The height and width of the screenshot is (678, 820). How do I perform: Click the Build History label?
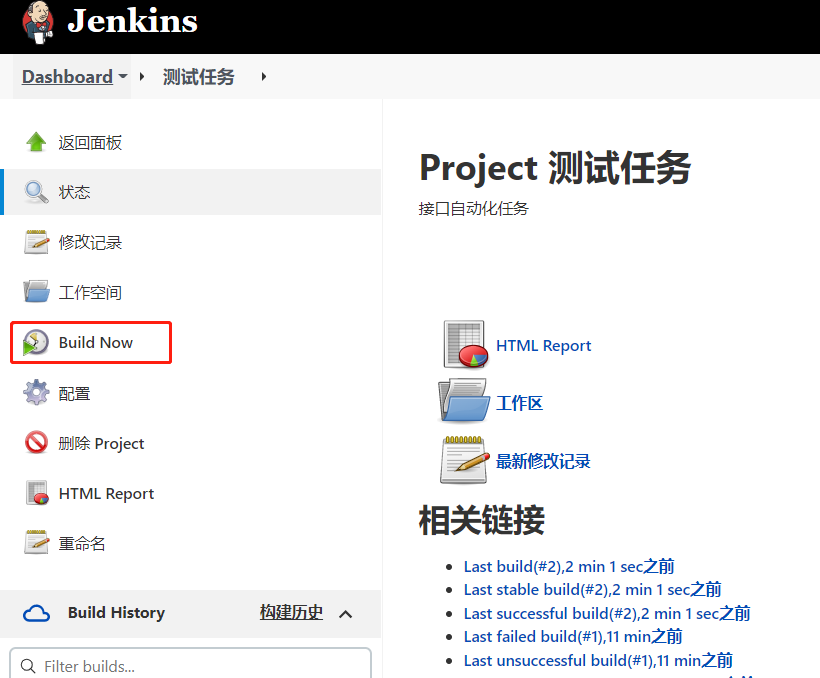[x=116, y=613]
